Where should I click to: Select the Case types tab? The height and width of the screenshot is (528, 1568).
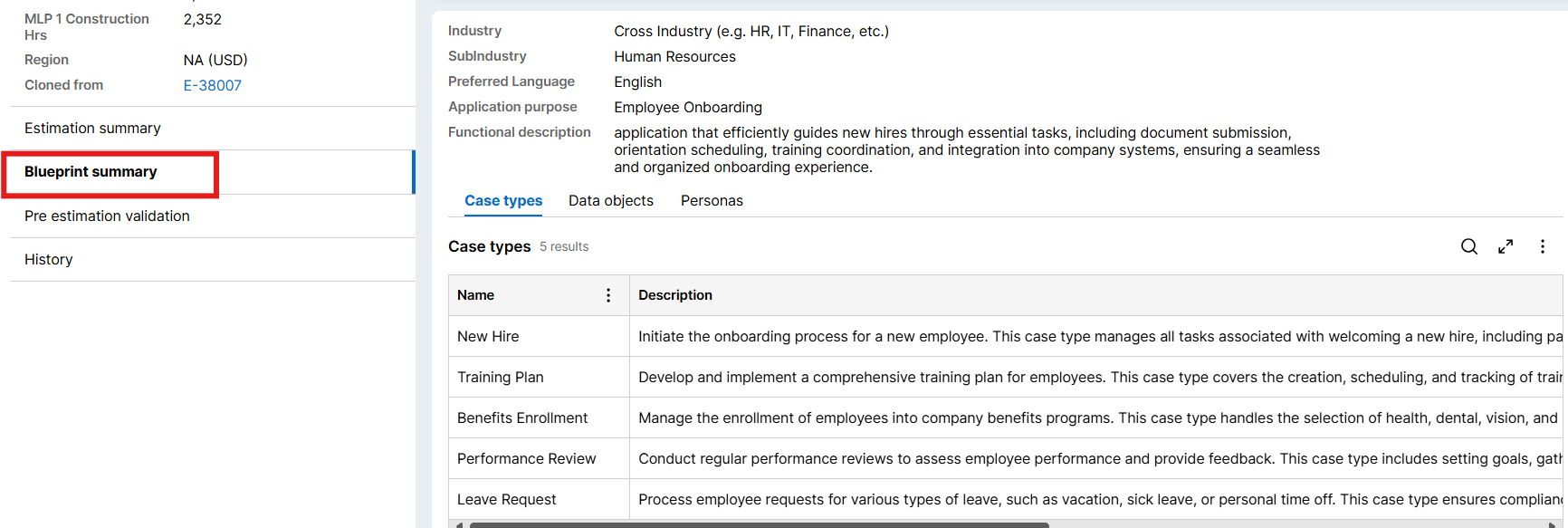[503, 201]
